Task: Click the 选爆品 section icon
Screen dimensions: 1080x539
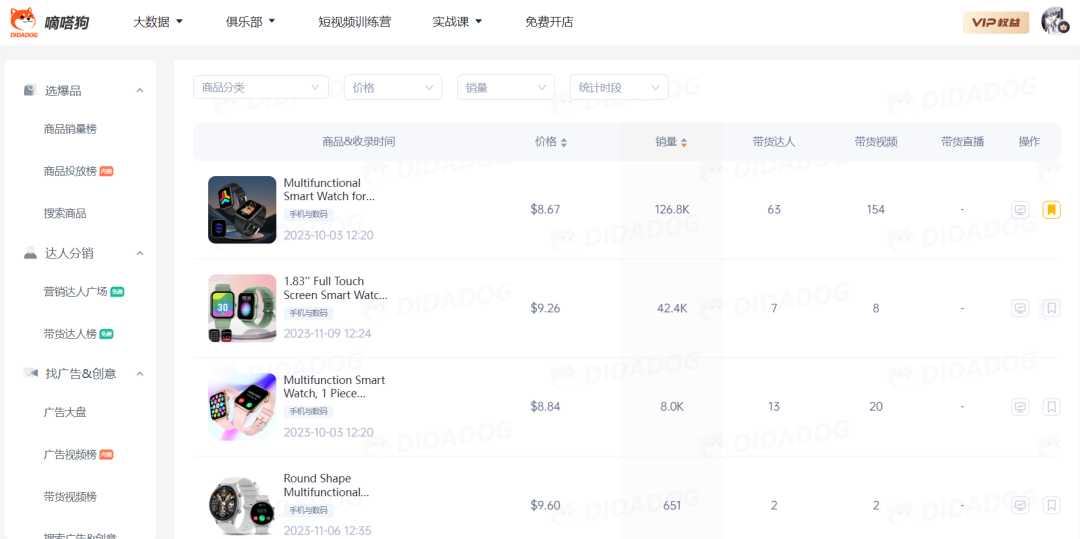Action: (x=30, y=90)
